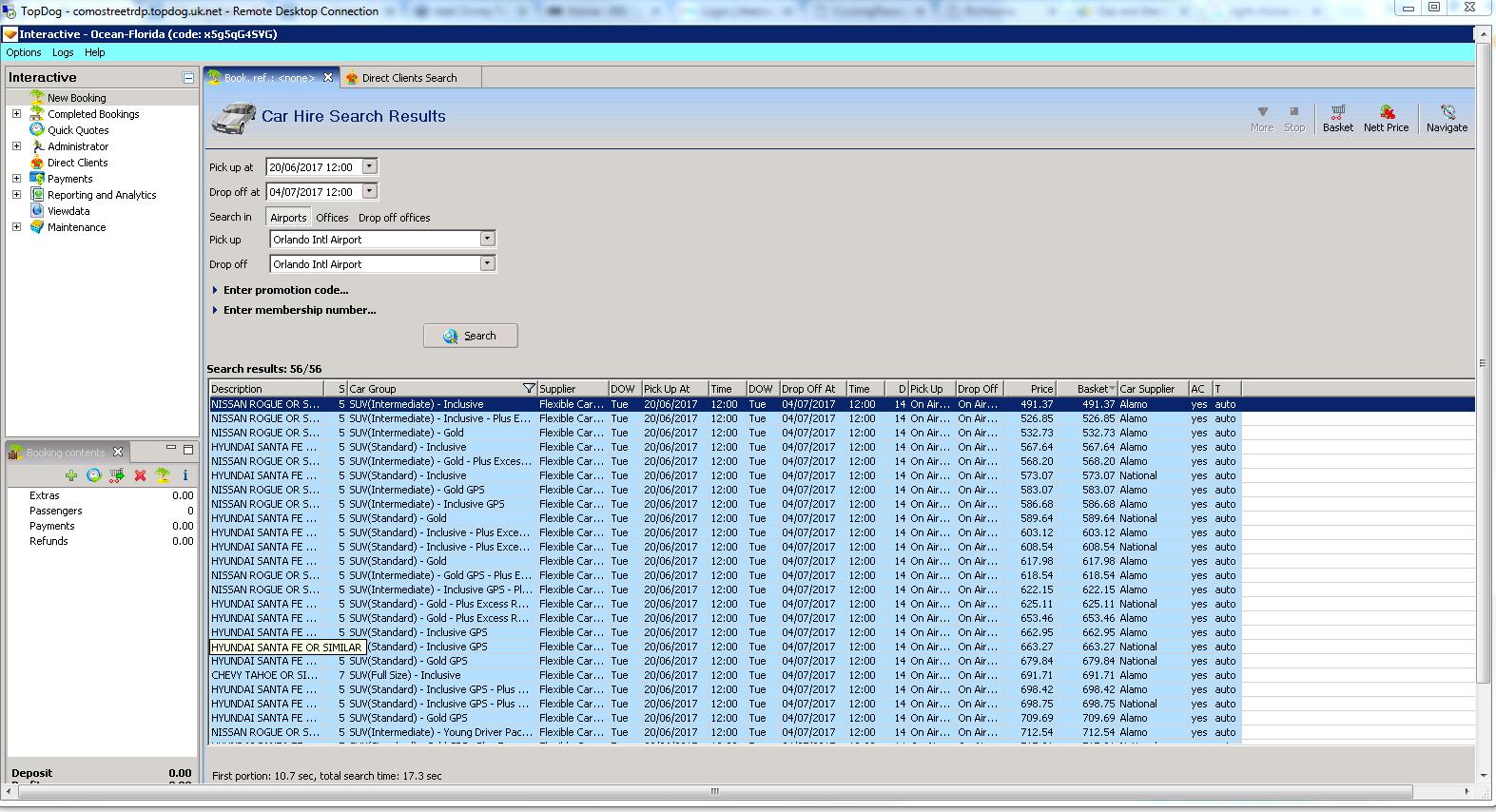Click the Nett Price toolbar icon
Screen dimensions: 1496x812
(1386, 118)
